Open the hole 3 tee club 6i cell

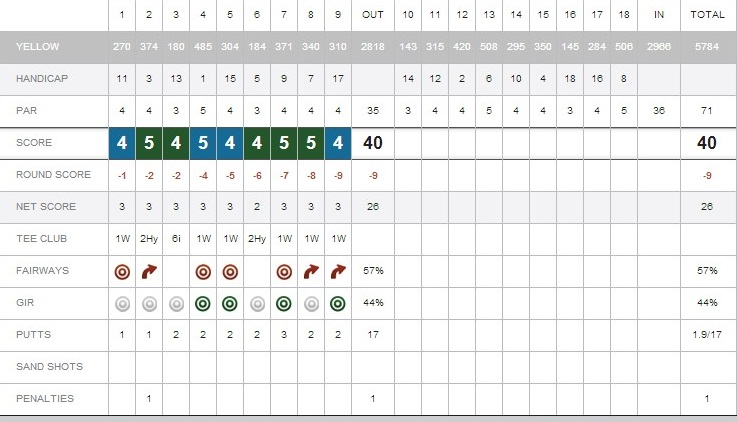[176, 239]
